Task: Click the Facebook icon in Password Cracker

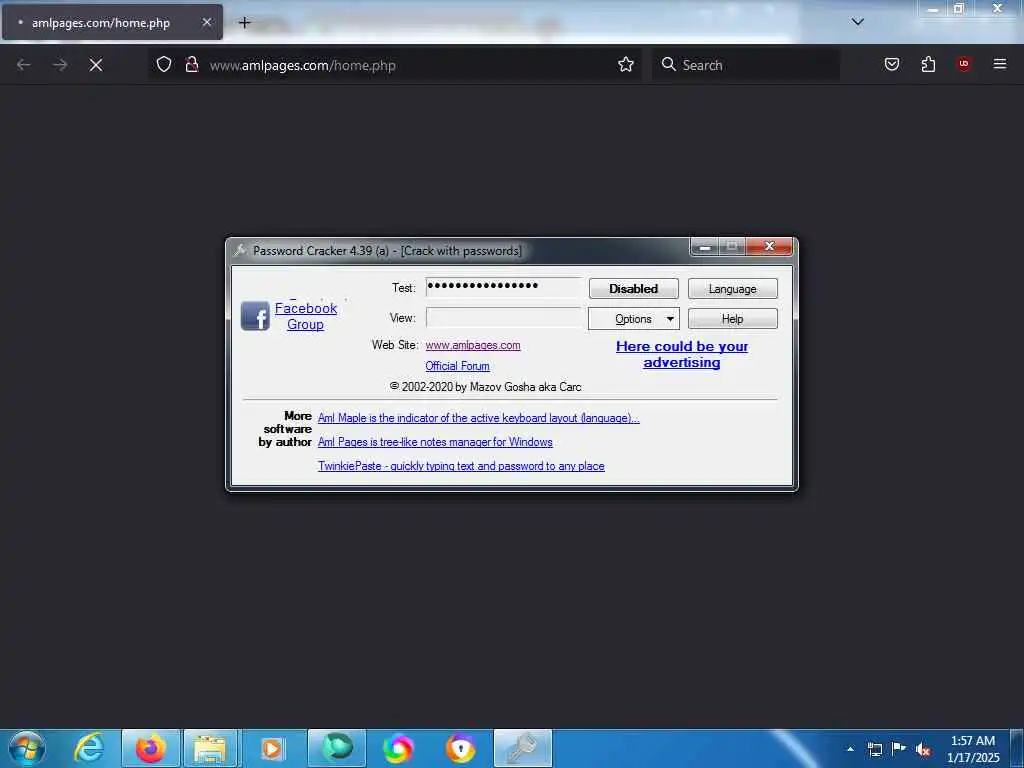Action: 255,316
